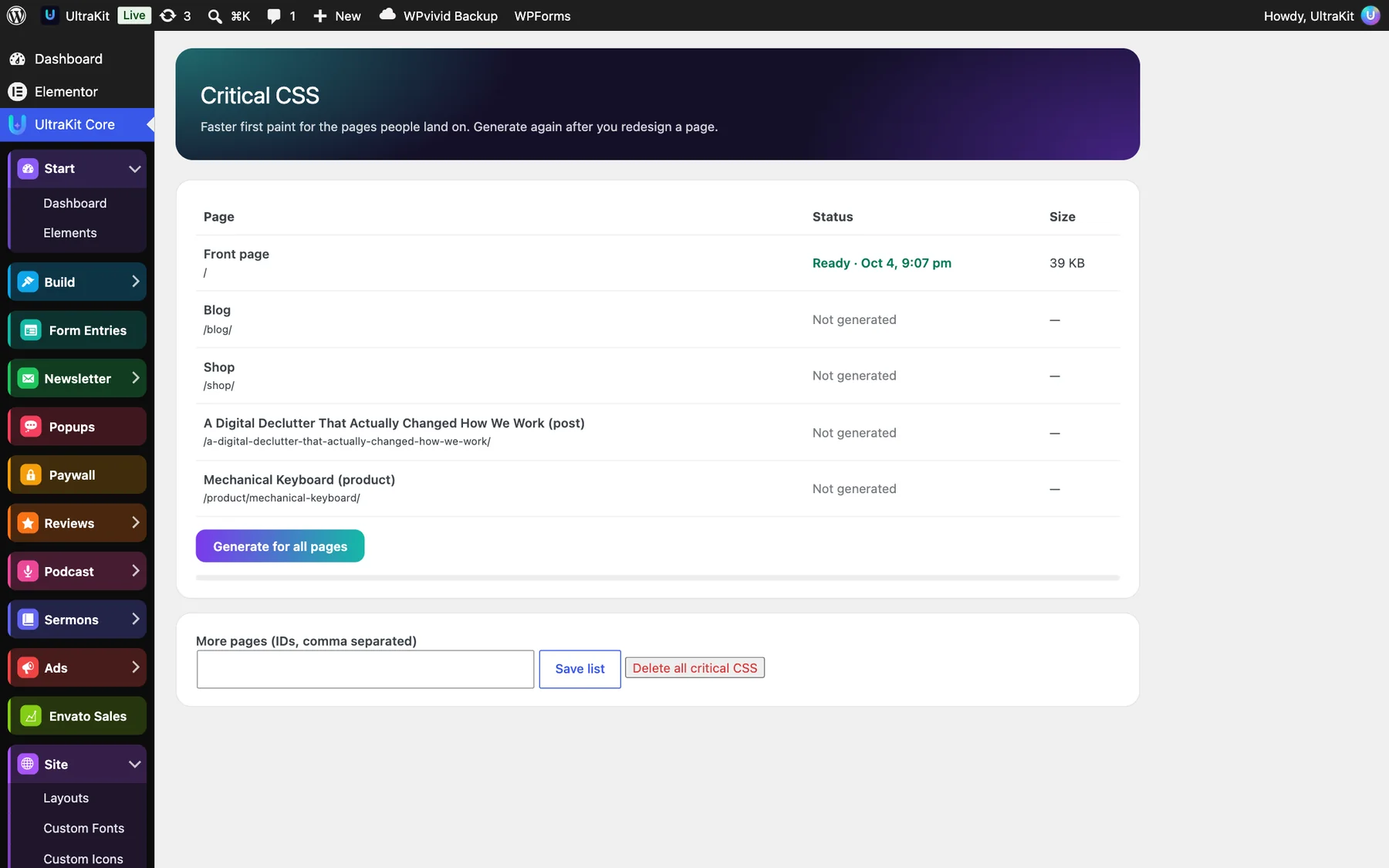
Task: Open WPForms in the admin bar
Action: (542, 16)
